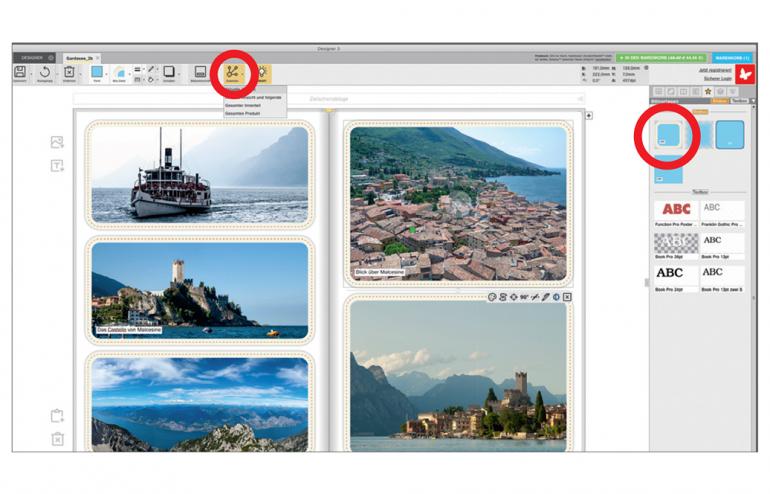
Task: Open dropdown arrow next to Save icon
Action: point(31,75)
